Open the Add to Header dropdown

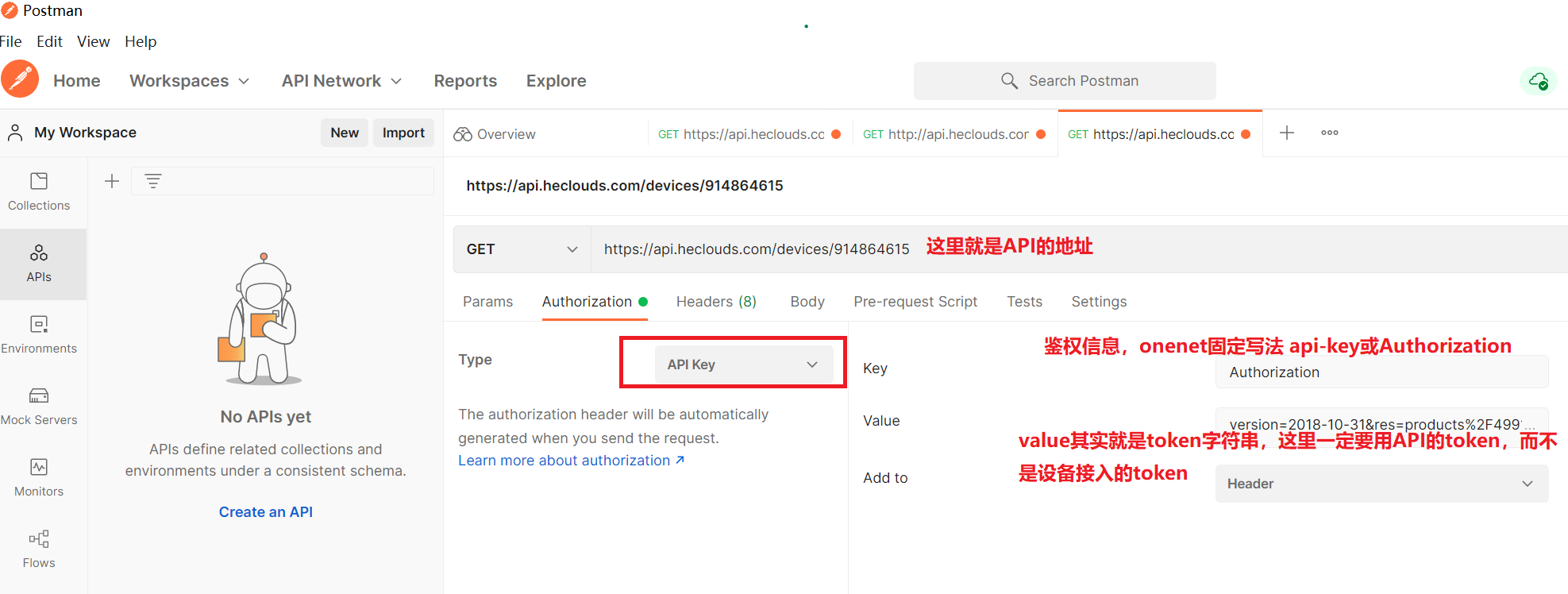[x=1381, y=484]
